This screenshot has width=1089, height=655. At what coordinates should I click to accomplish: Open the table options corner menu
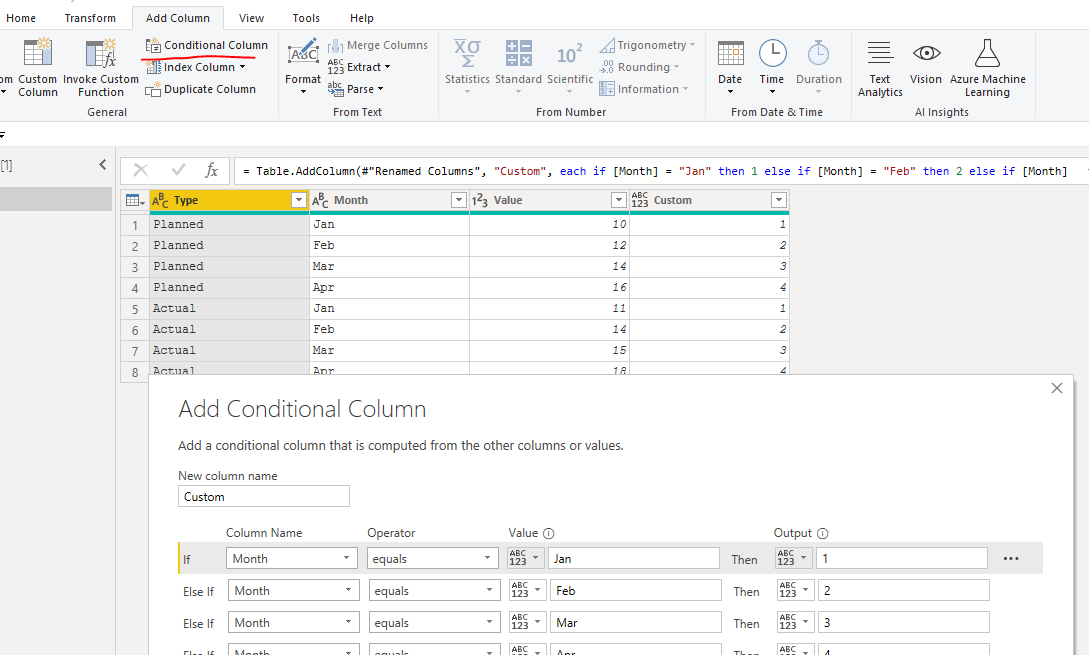135,201
